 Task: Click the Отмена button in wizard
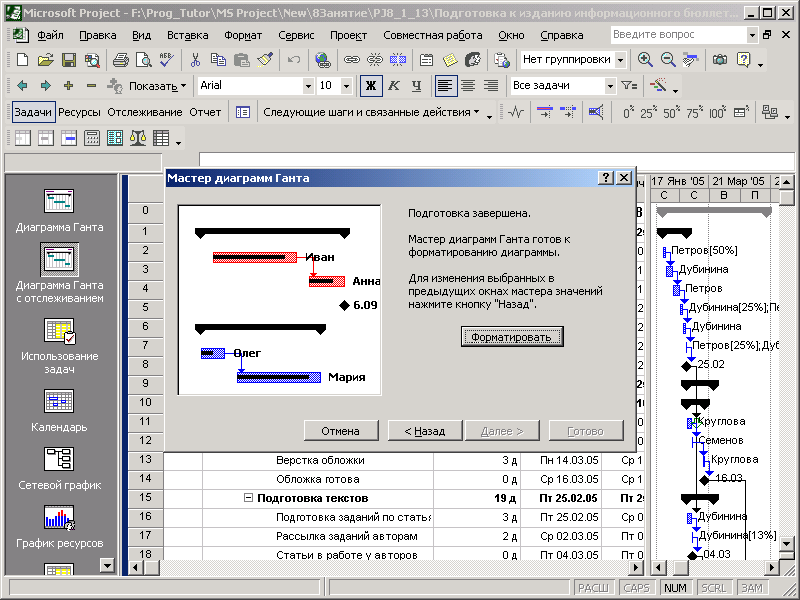click(341, 431)
